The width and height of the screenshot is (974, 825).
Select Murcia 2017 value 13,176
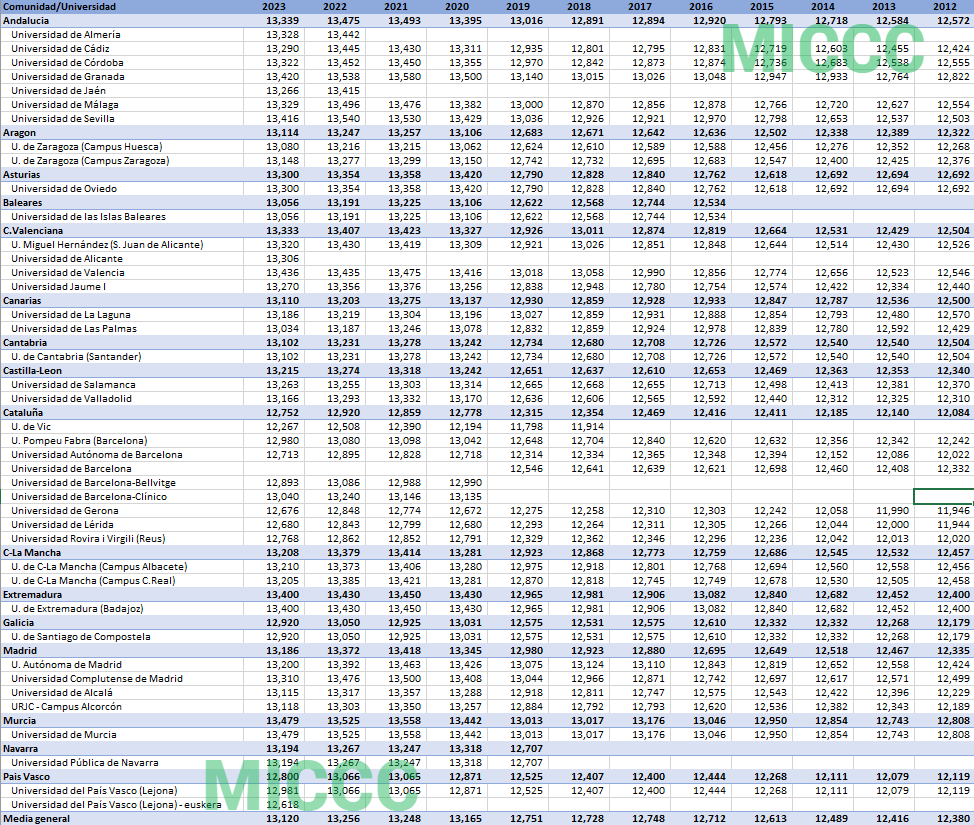(x=648, y=721)
